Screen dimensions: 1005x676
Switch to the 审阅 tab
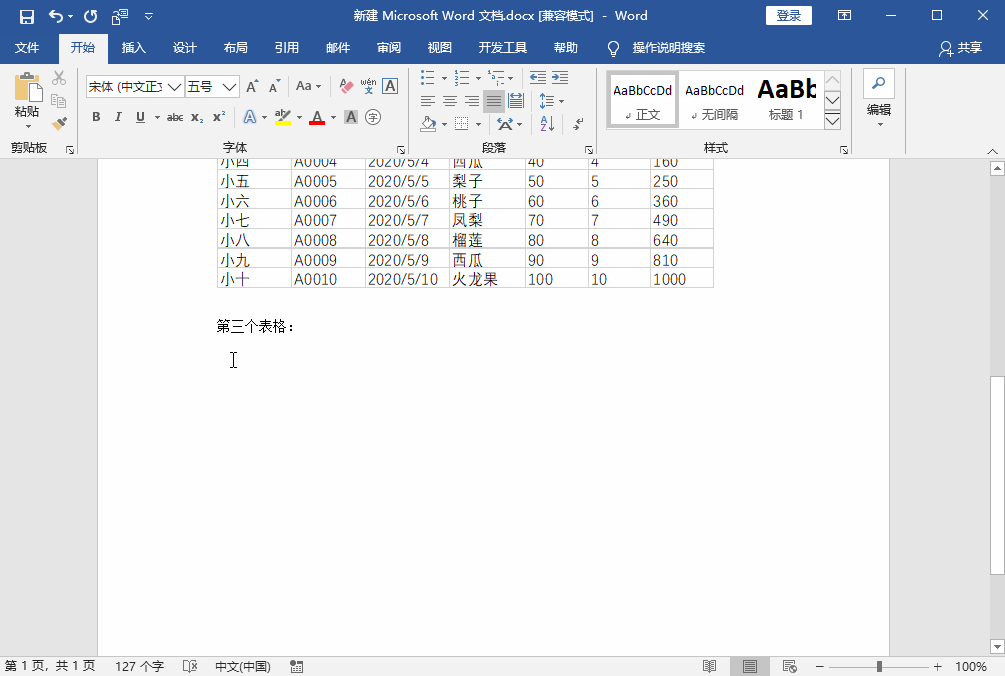click(388, 48)
